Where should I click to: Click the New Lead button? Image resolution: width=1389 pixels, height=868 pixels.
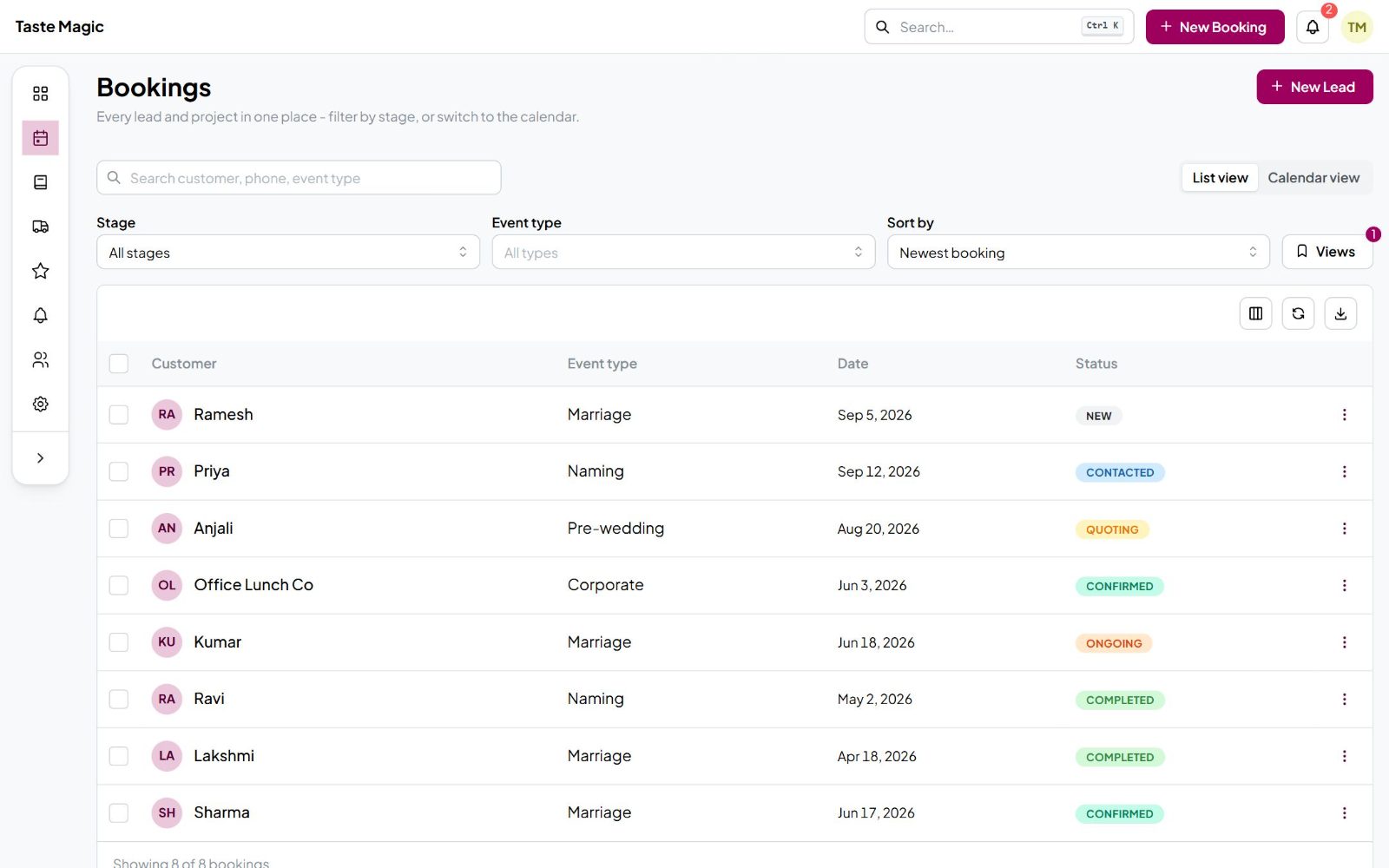click(1314, 87)
